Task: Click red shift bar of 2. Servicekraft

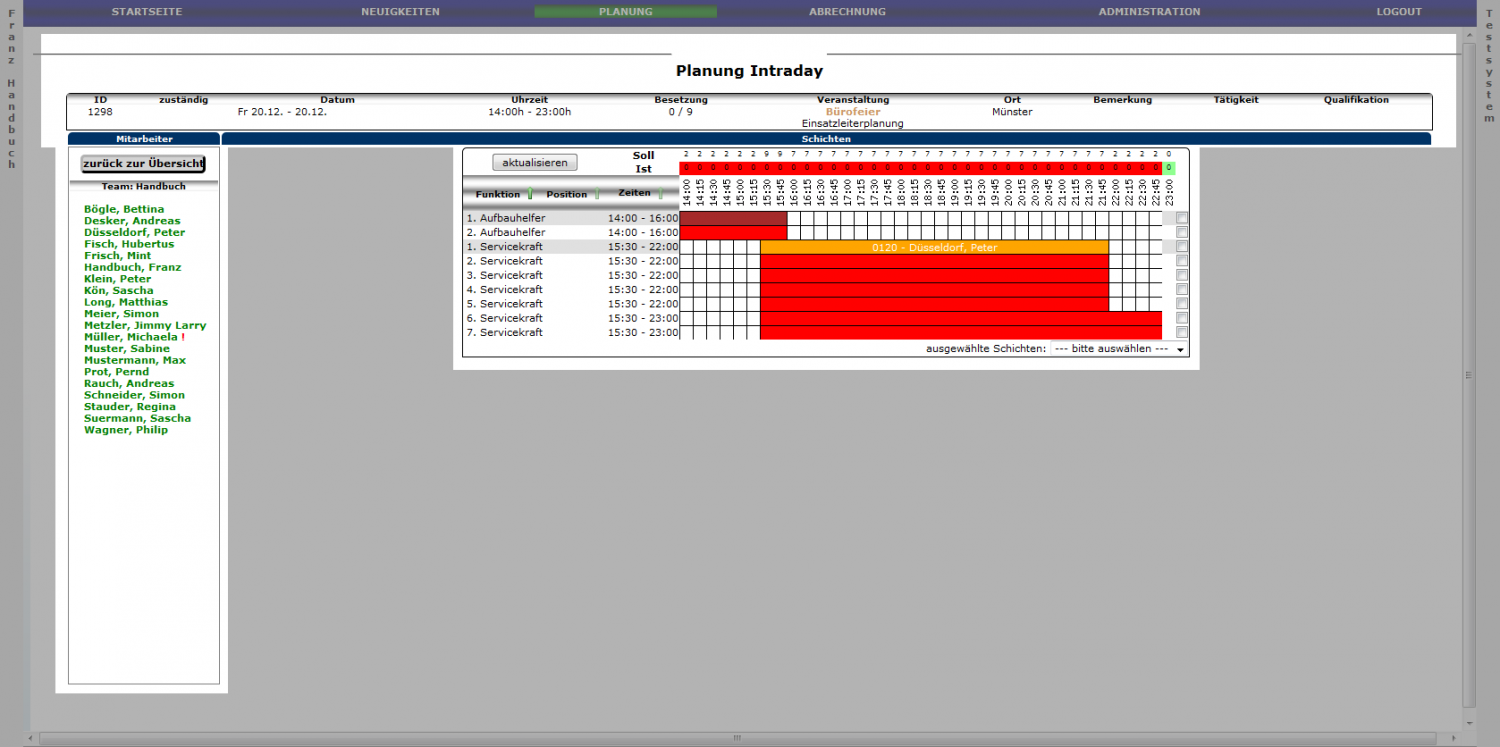Action: 934,261
